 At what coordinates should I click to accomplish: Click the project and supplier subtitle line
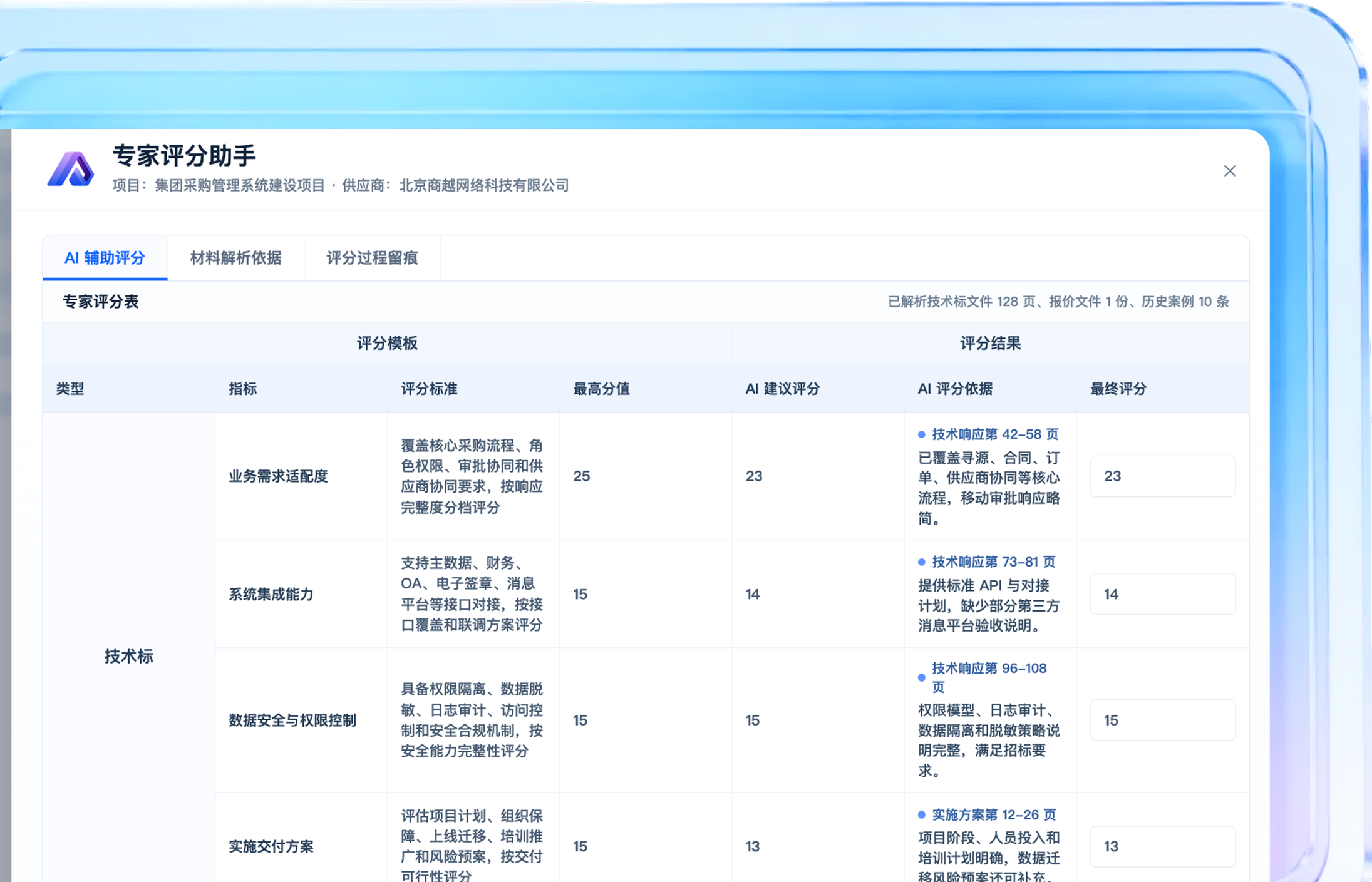point(341,185)
